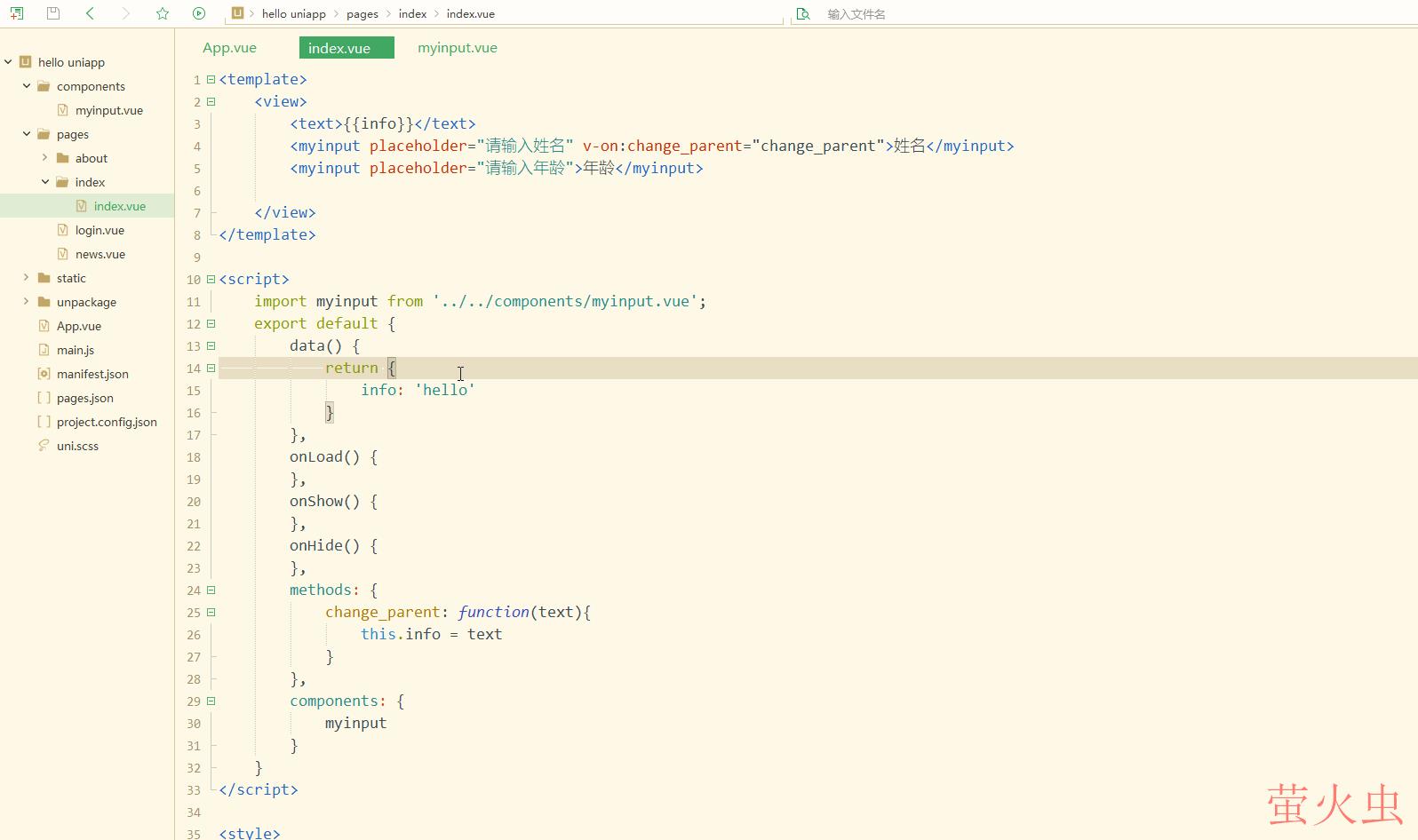Collapse the hello uniapp project root
This screenshot has height=840, width=1418.
pyautogui.click(x=8, y=62)
